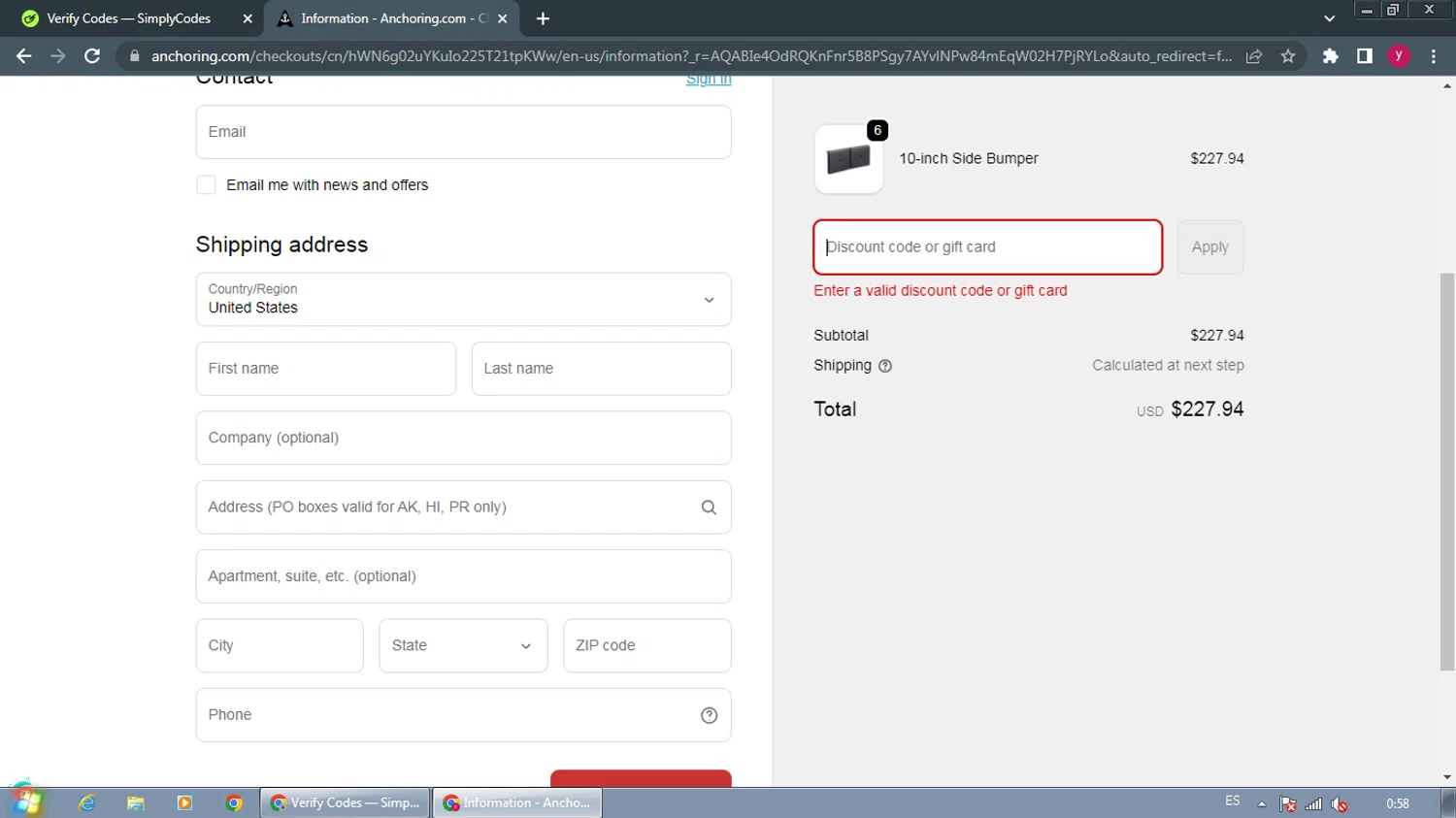Reload the current page
The width and height of the screenshot is (1456, 818).
[92, 56]
